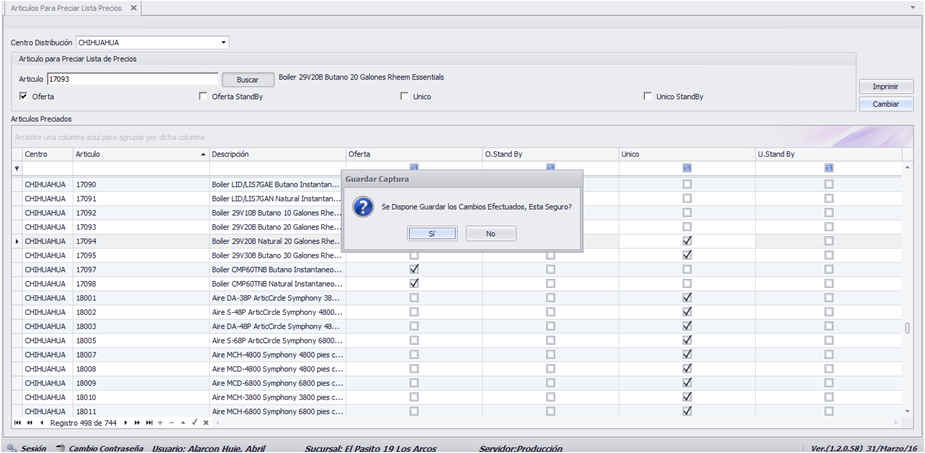Image resolution: width=925 pixels, height=453 pixels.
Task: Confirm saving with the Sí button
Action: coord(432,234)
